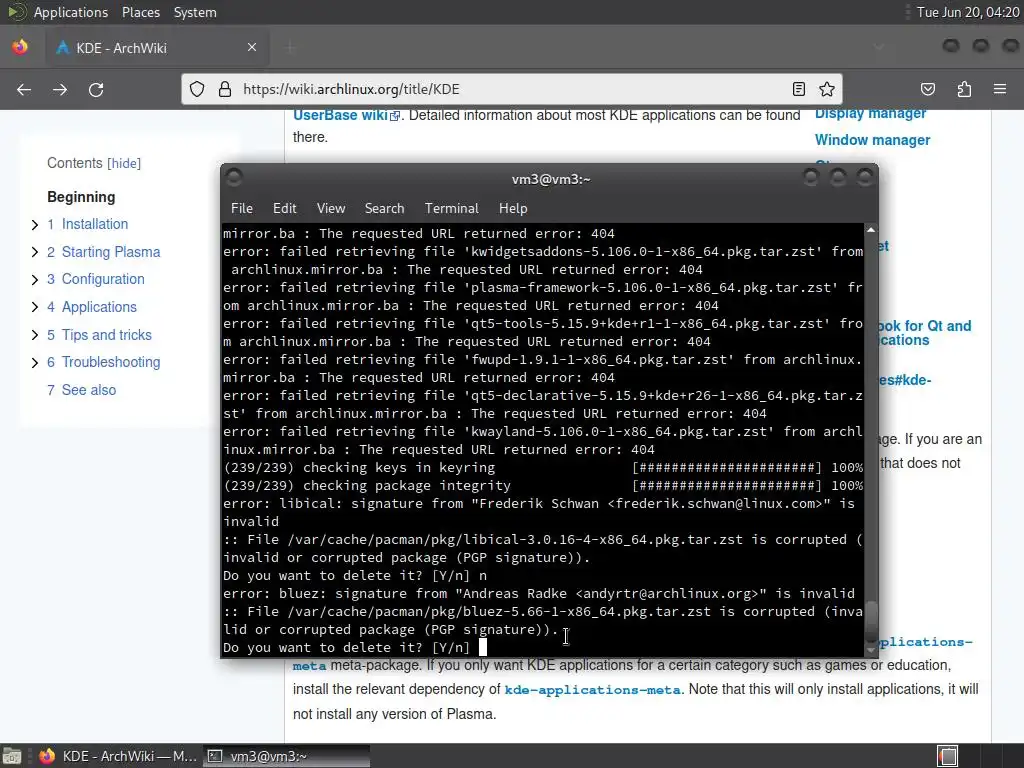The image size is (1024, 768).
Task: Open the Configuration contents link
Action: click(95, 279)
